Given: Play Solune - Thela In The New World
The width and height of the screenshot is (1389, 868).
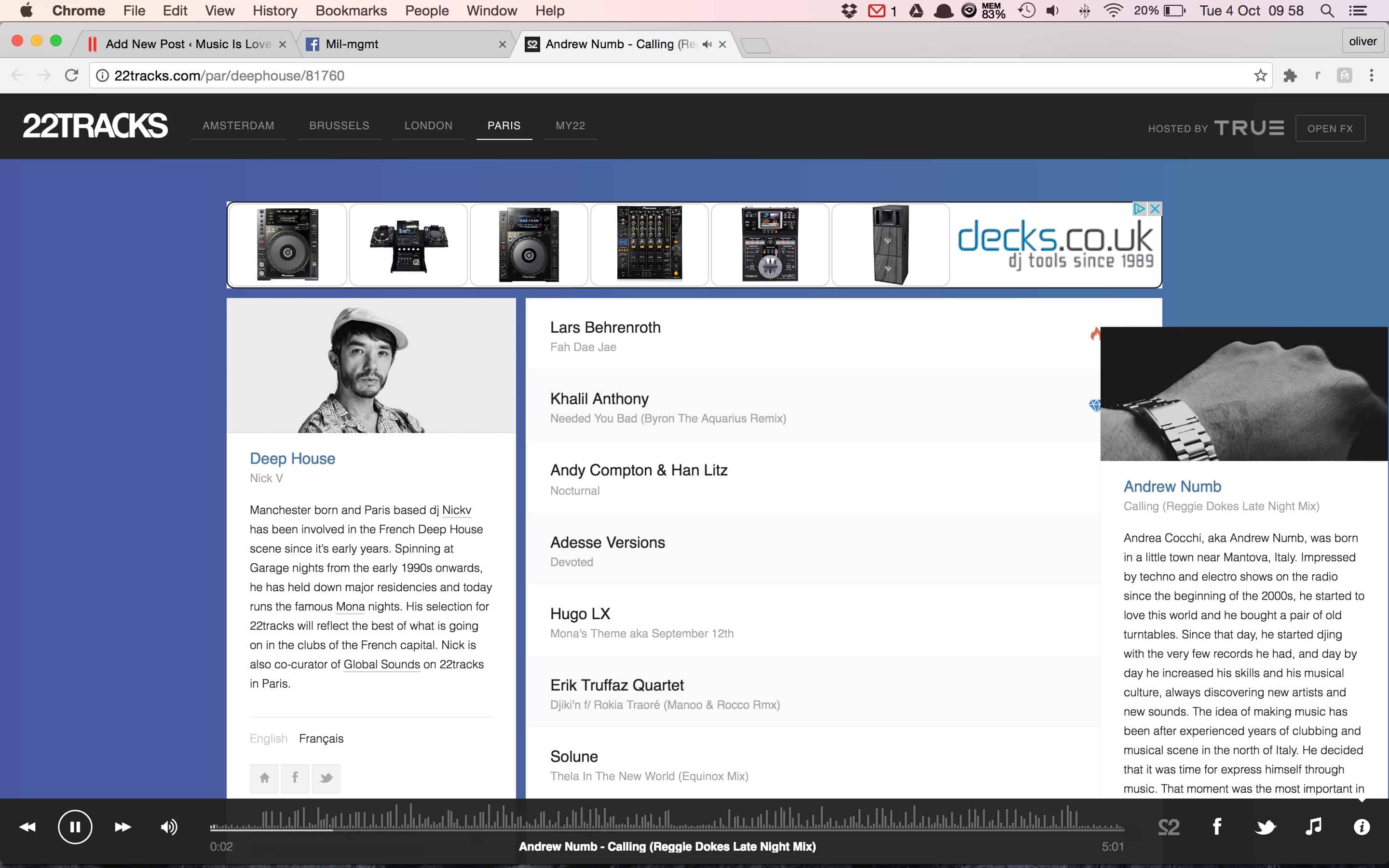Looking at the screenshot, I should [812, 763].
